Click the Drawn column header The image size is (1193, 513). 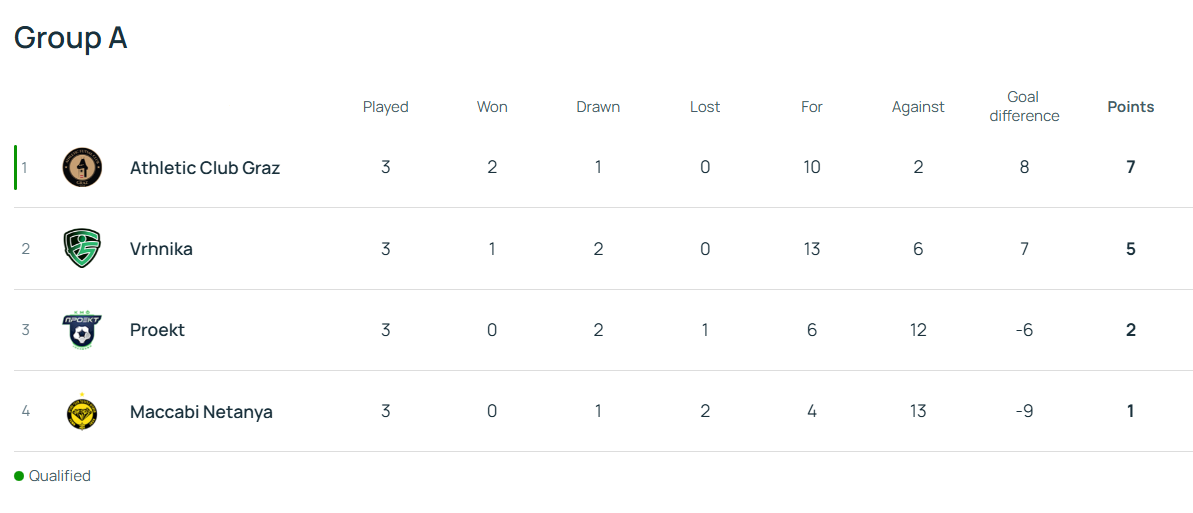pyautogui.click(x=598, y=107)
